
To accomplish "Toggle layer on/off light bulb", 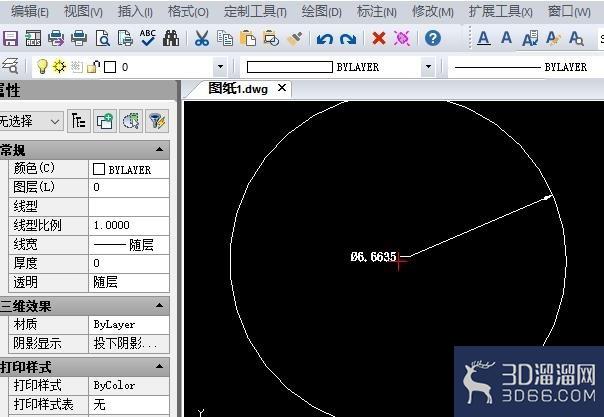I will click(42, 67).
